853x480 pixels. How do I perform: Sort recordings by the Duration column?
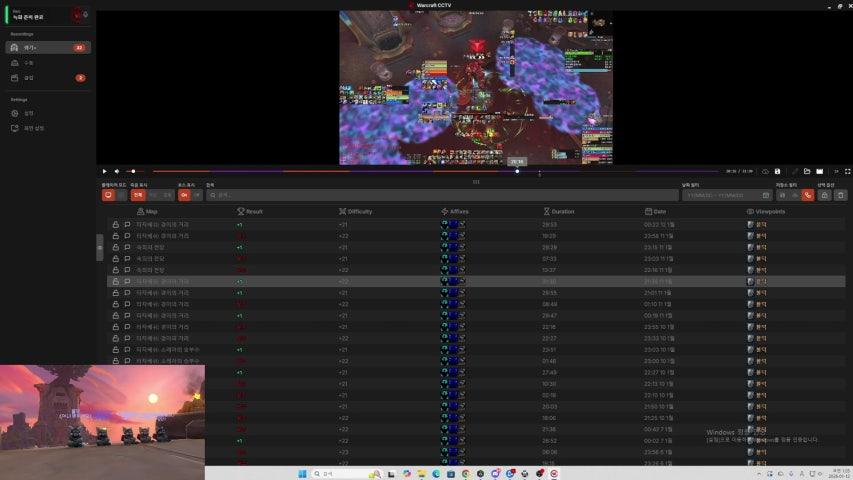pos(559,211)
